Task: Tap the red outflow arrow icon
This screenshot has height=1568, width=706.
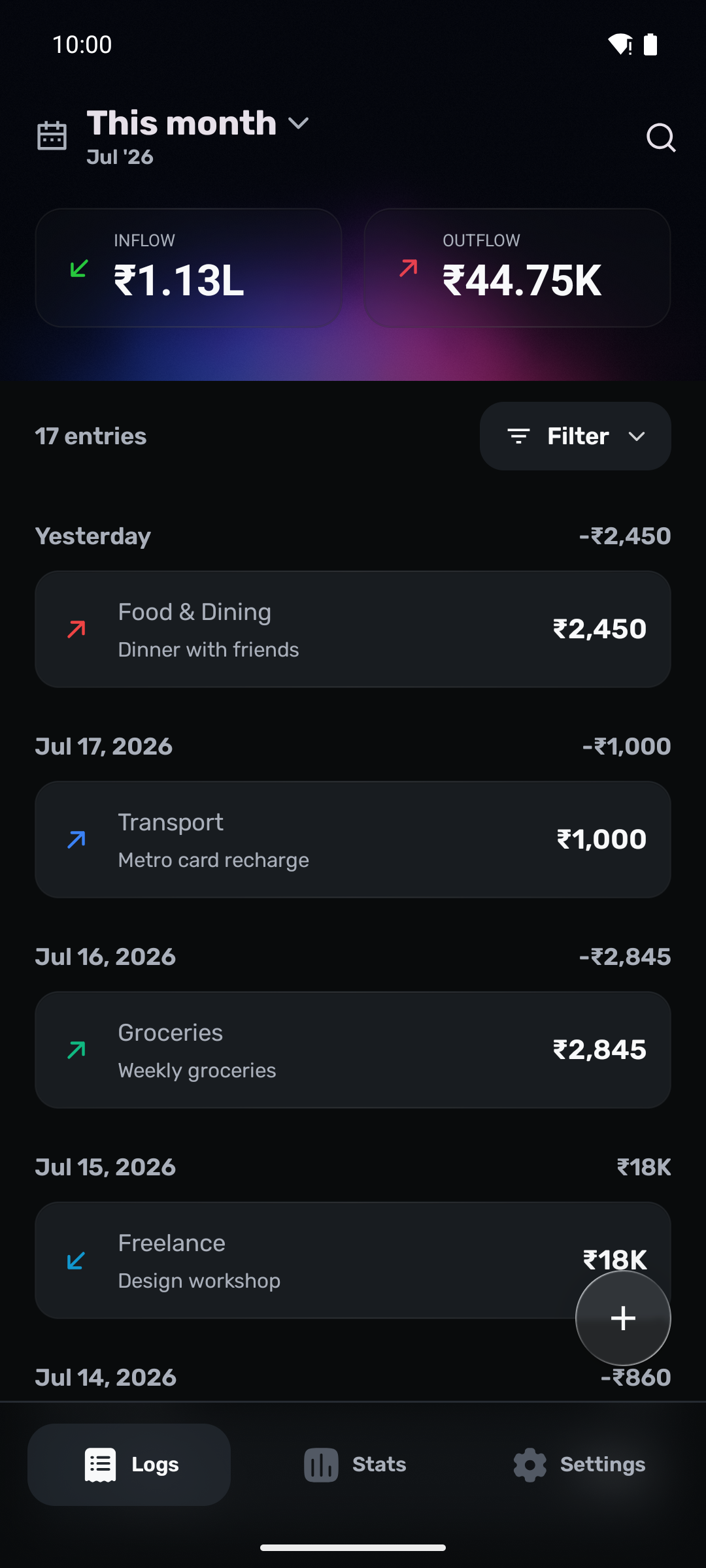Action: 408,269
